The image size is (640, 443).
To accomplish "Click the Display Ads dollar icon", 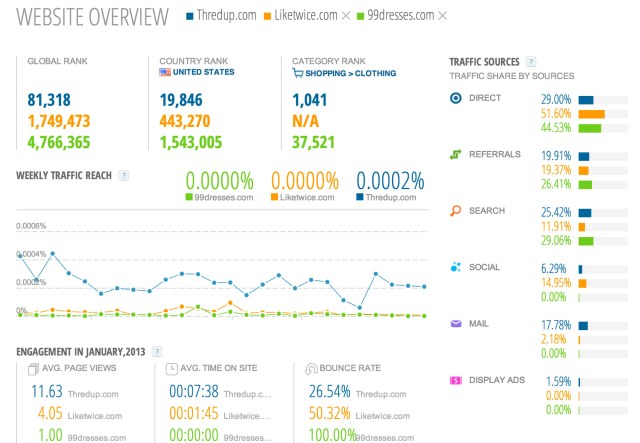I will (x=456, y=381).
